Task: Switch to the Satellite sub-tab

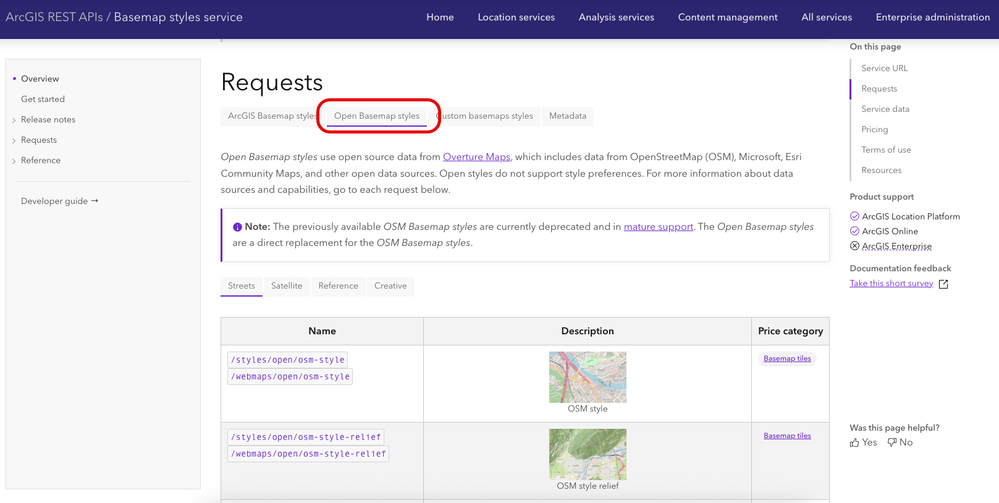Action: [287, 286]
